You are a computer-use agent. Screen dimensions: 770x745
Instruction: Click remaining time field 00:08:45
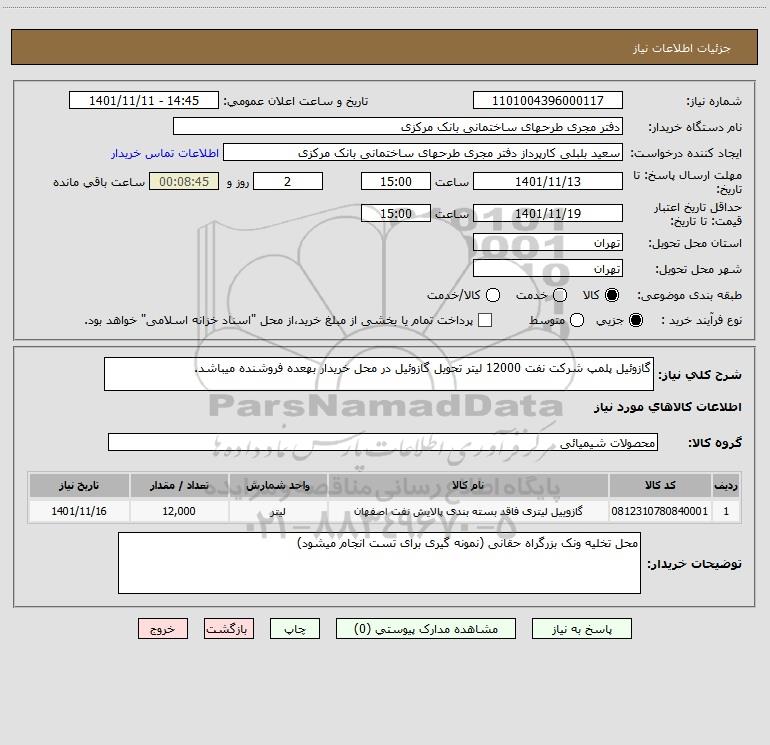click(x=184, y=181)
